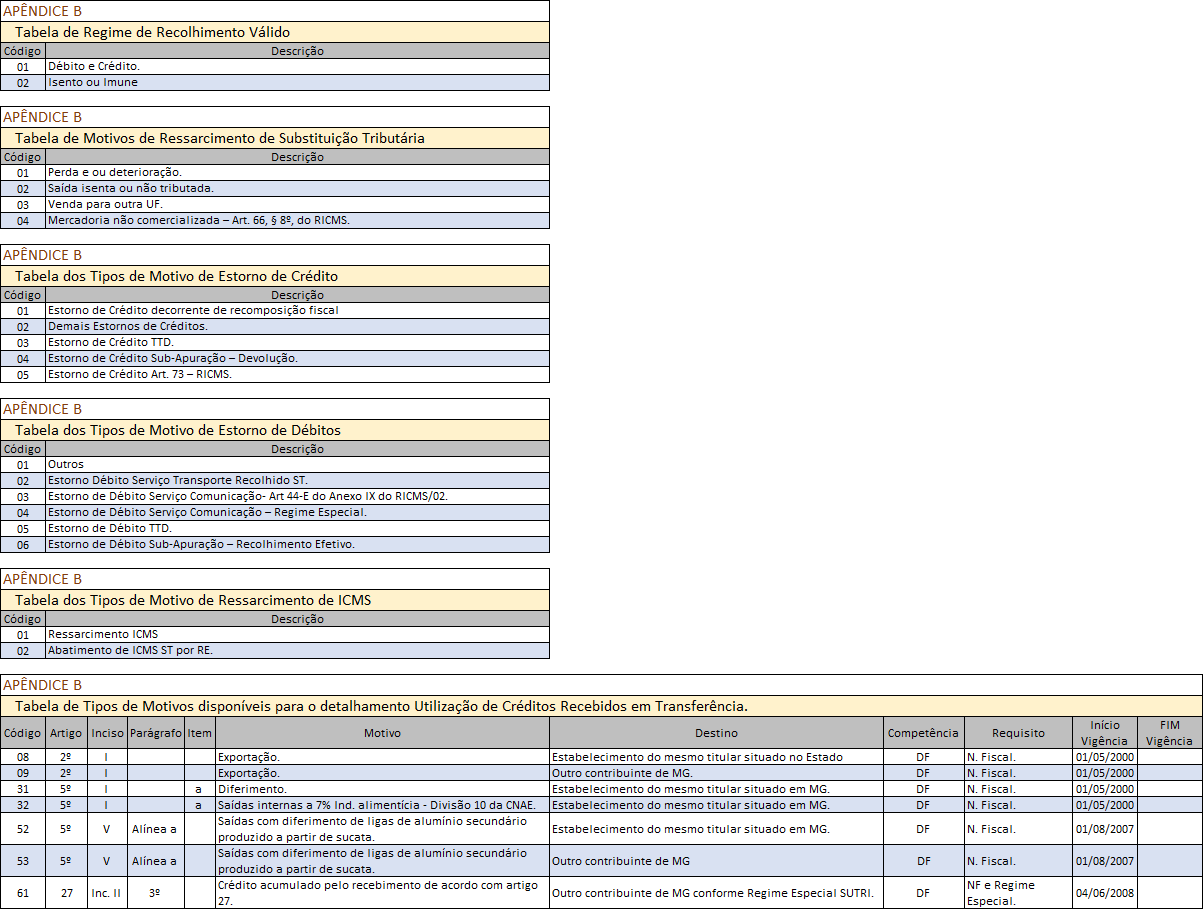
Task: Select code cell '08'
Action: click(x=23, y=757)
